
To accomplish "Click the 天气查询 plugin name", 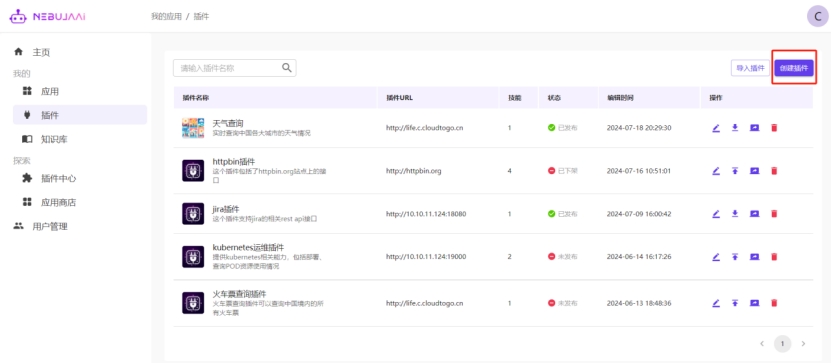I will [228, 123].
